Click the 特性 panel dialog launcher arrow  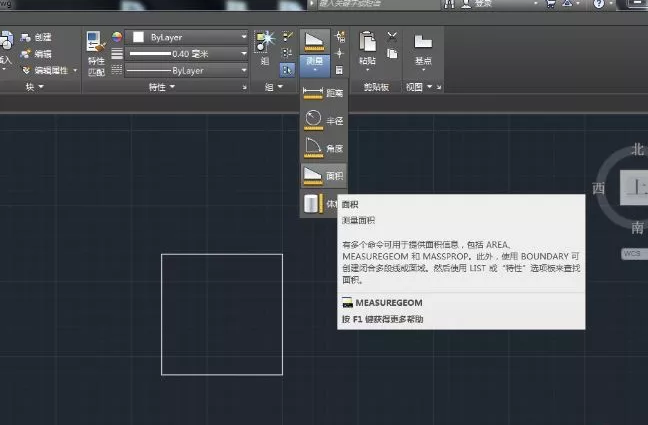coord(244,87)
